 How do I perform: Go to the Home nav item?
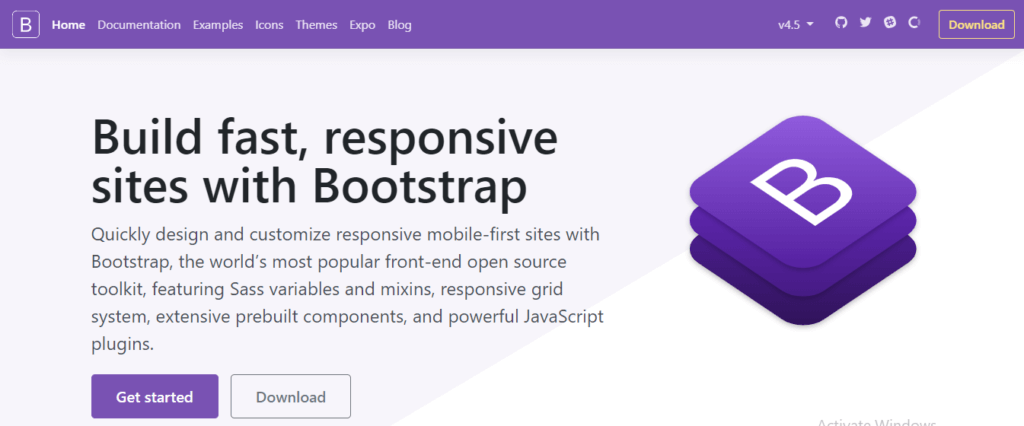pyautogui.click(x=69, y=25)
